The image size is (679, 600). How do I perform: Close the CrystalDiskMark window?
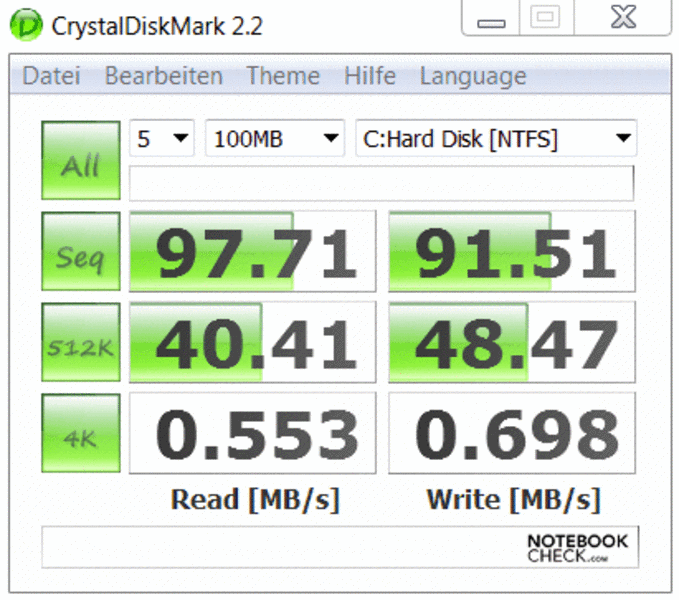(x=623, y=18)
